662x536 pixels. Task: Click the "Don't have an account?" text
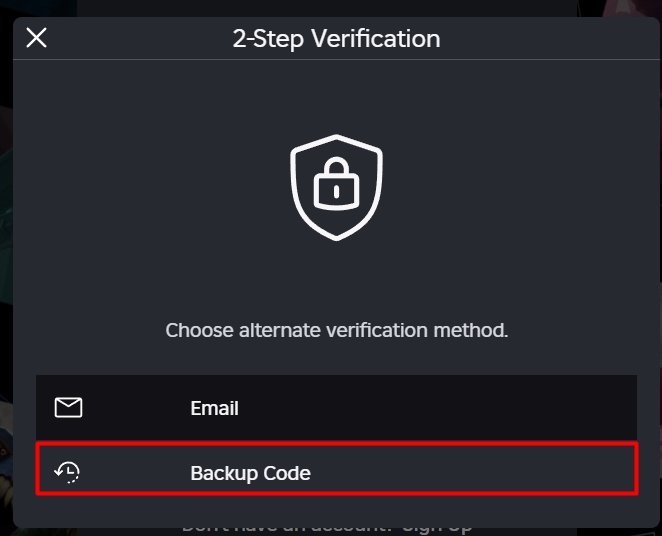(283, 529)
